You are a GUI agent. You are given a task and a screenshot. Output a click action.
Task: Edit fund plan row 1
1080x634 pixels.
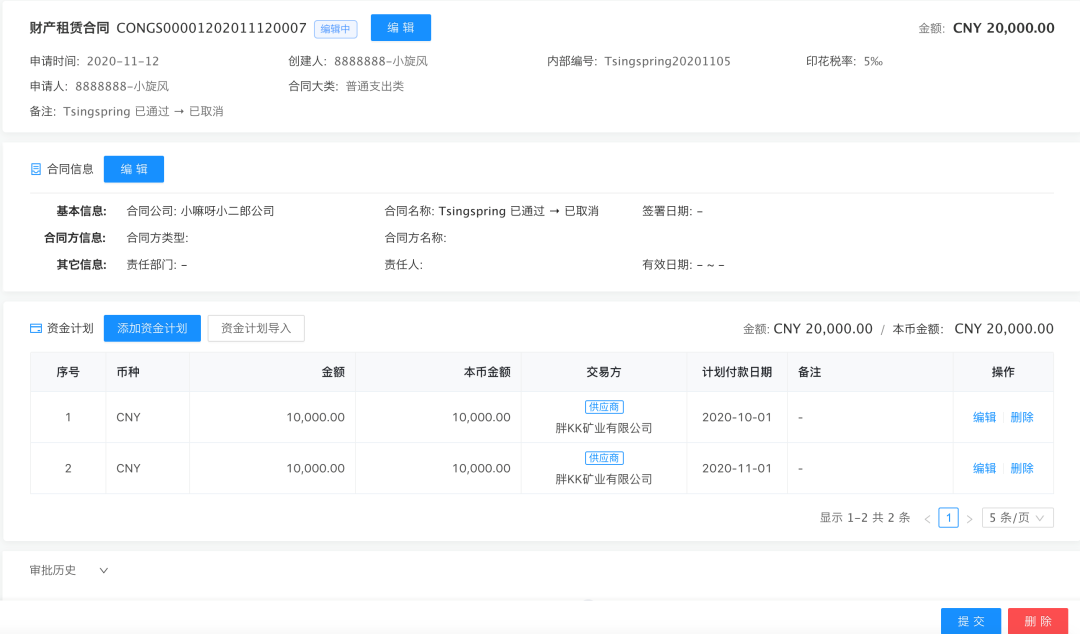coord(984,417)
